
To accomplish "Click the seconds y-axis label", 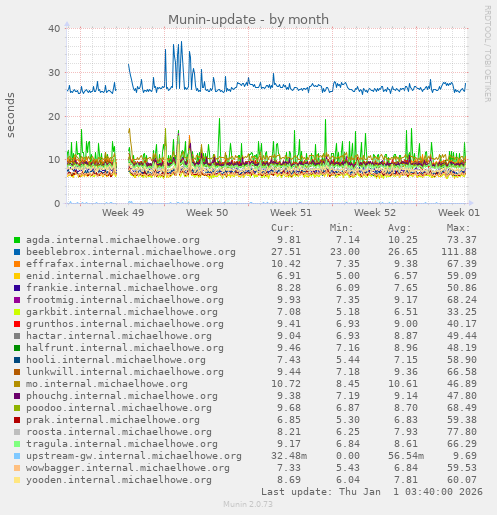I will [x=11, y=115].
